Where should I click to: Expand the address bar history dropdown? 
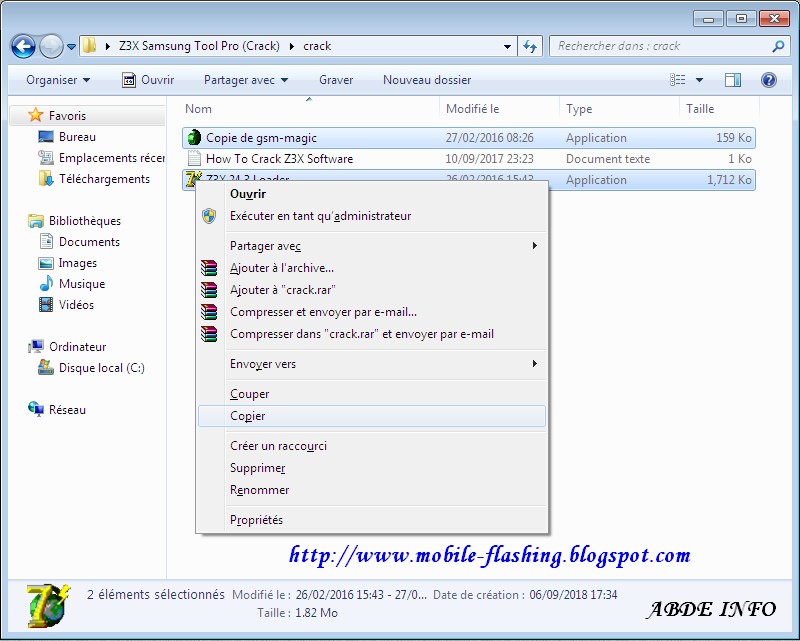pos(507,46)
